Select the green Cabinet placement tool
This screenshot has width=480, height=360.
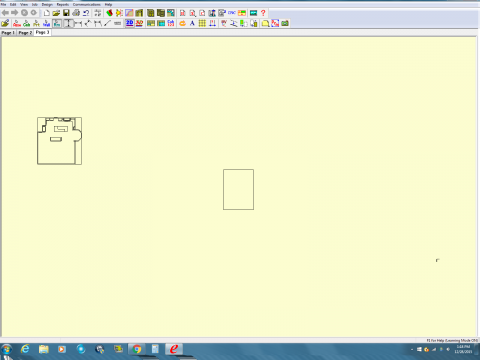click(x=27, y=23)
